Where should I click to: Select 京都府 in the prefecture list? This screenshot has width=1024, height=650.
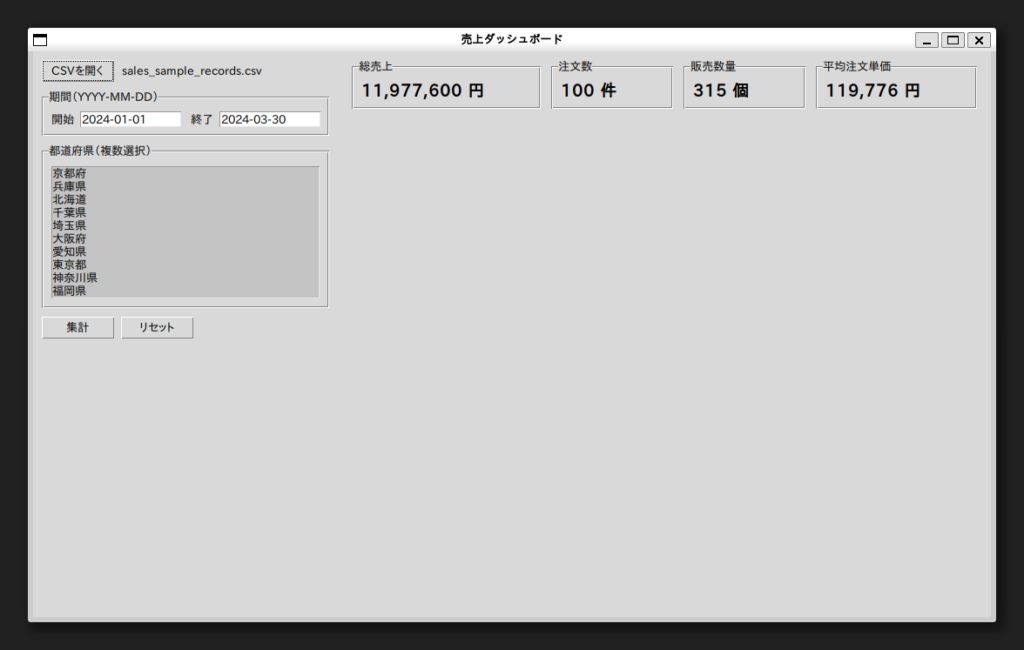70,174
